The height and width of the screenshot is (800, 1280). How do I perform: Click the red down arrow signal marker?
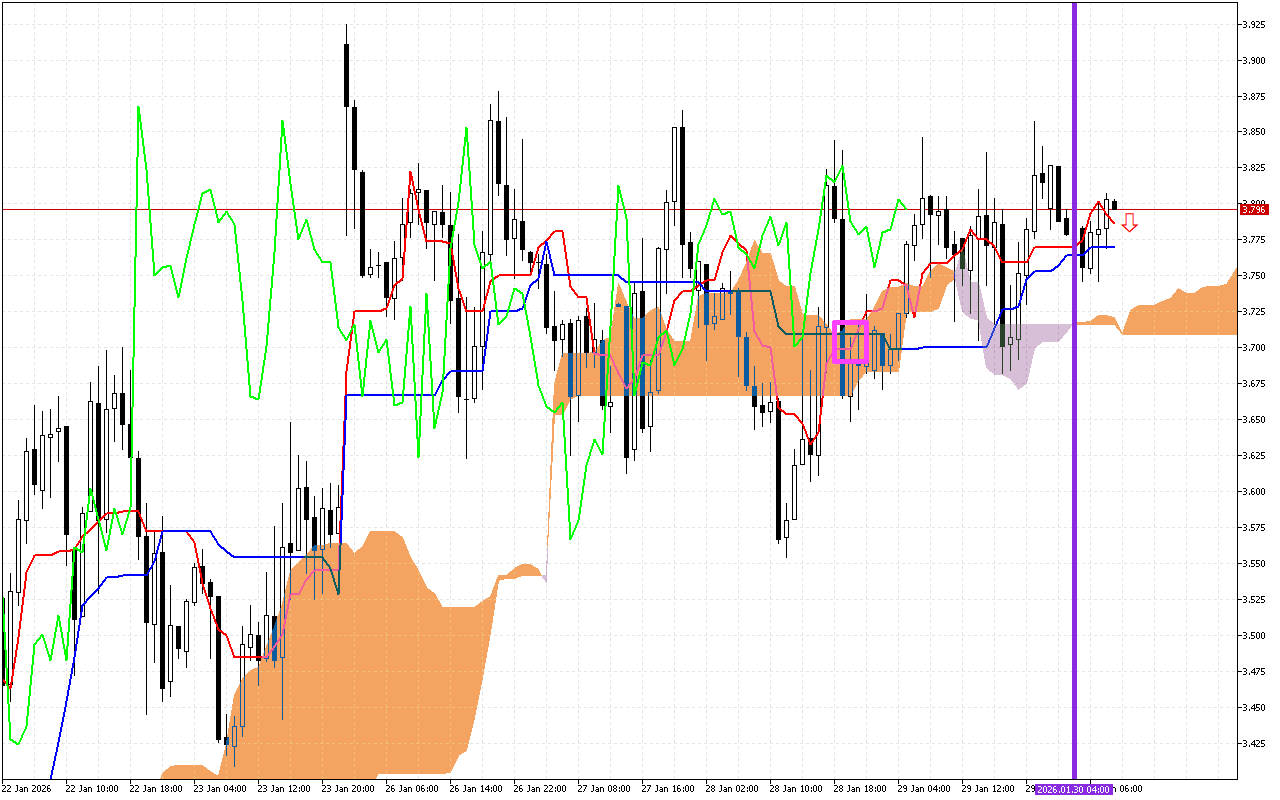coord(1129,222)
